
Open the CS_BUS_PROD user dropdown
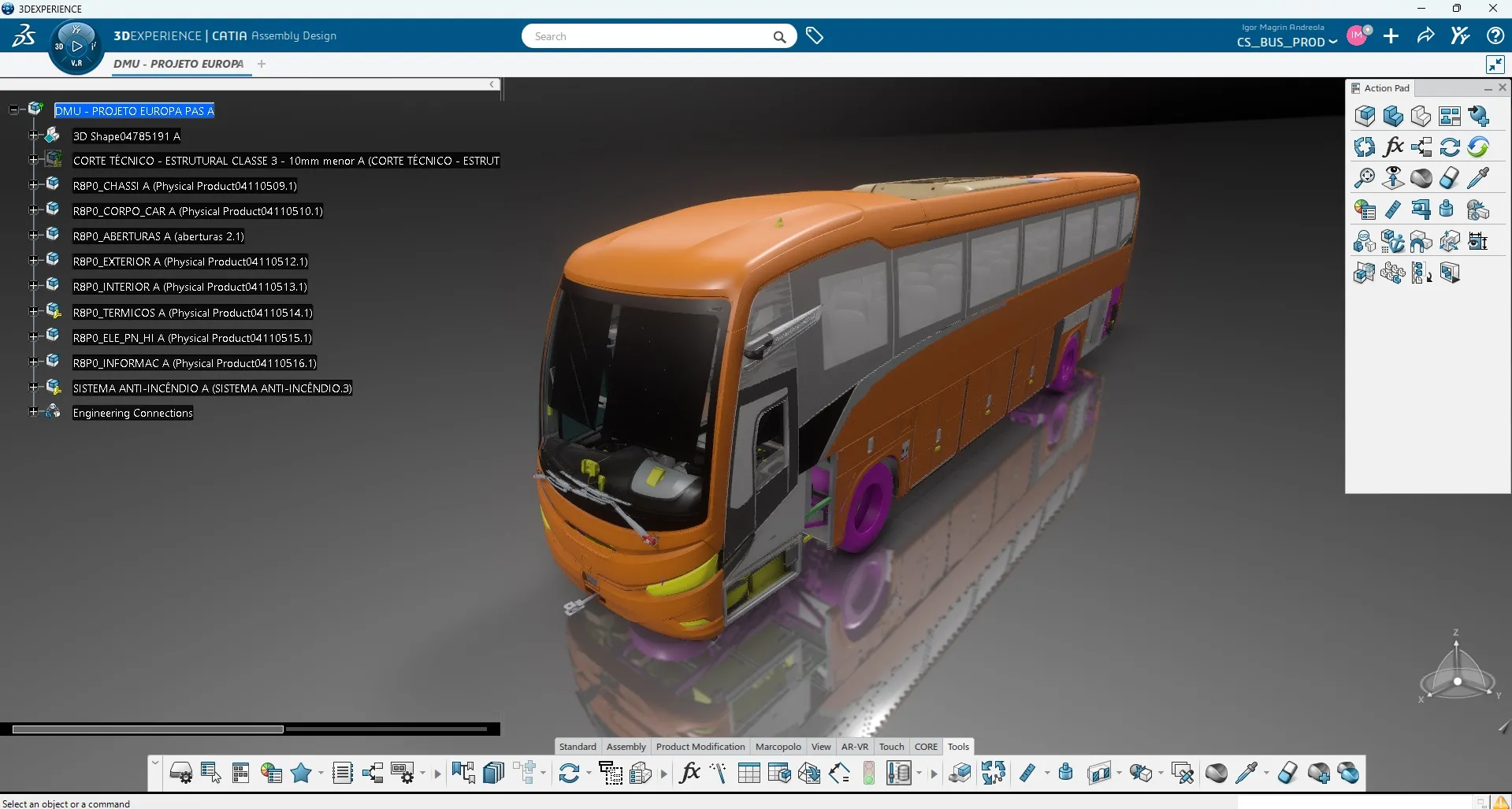pos(1284,43)
